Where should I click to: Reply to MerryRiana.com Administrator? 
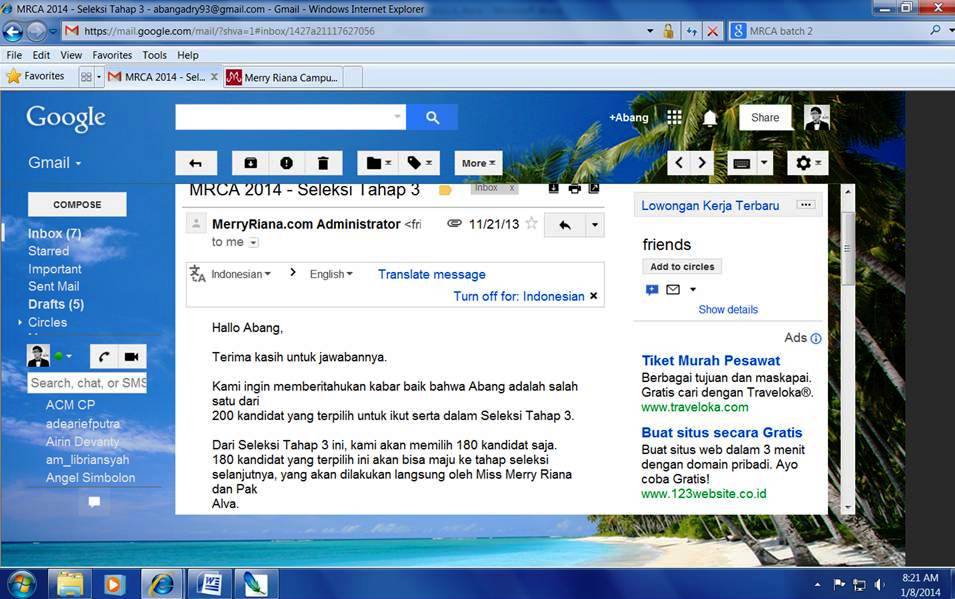pyautogui.click(x=565, y=225)
